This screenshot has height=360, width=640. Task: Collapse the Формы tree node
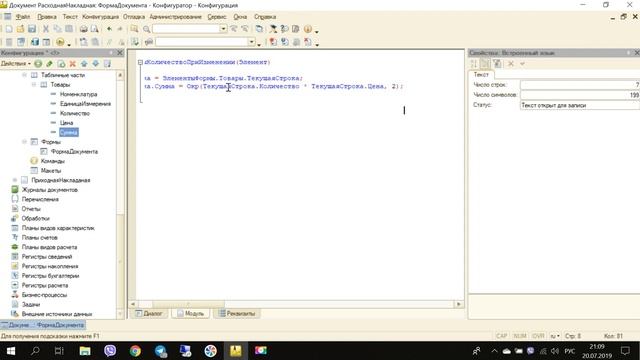[x=24, y=142]
